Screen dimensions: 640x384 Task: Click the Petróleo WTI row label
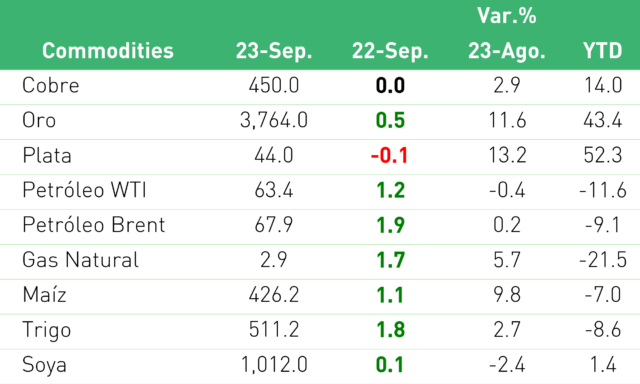coord(84,190)
